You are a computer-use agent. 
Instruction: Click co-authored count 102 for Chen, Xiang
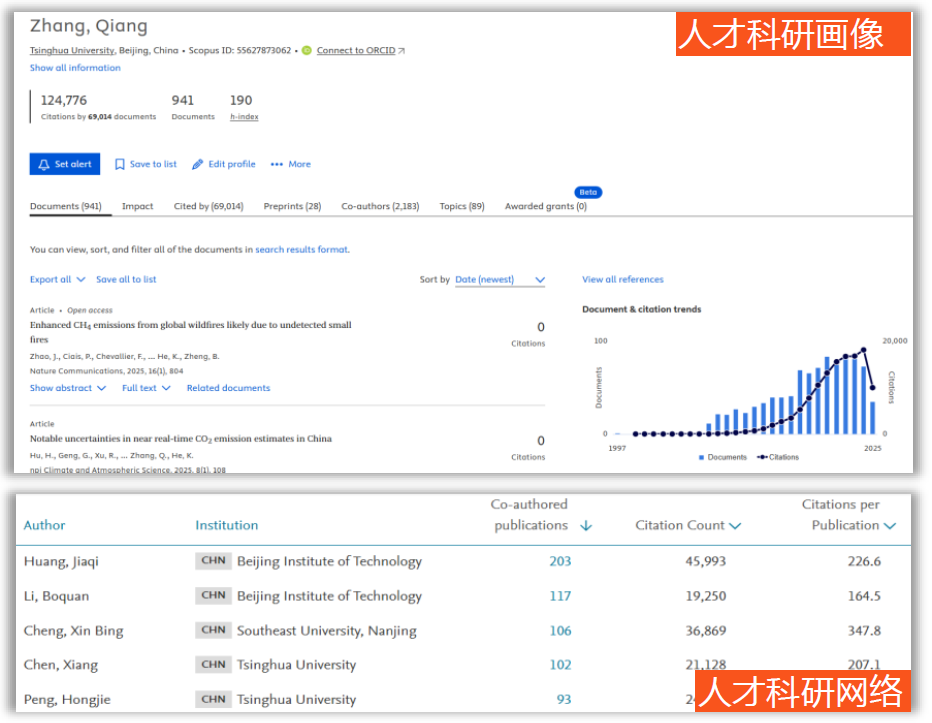click(x=560, y=665)
